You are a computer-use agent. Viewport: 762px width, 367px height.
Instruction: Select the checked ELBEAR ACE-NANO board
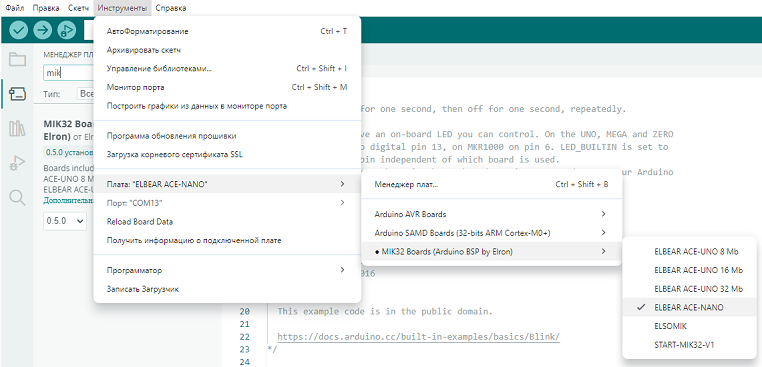coord(689,307)
